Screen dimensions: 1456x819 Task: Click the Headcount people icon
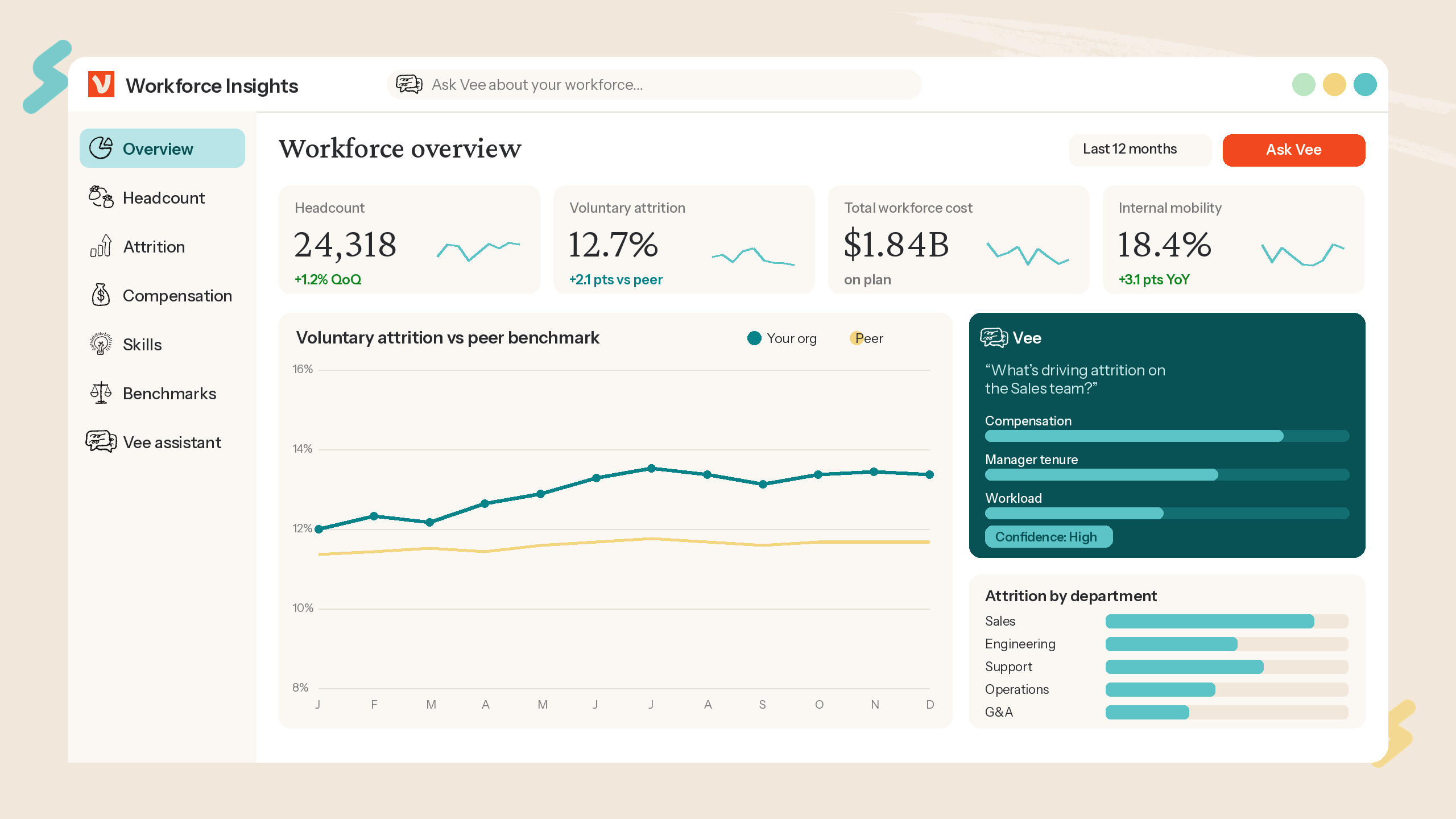click(101, 197)
